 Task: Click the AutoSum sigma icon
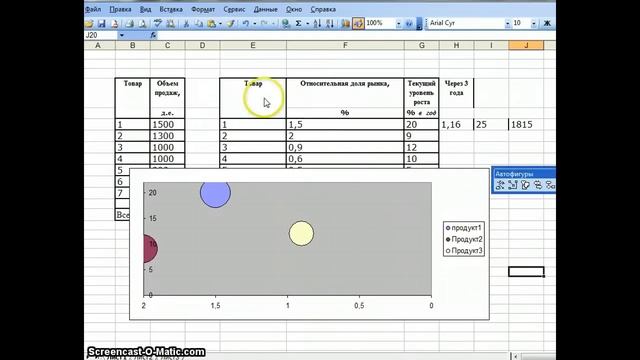pos(298,24)
